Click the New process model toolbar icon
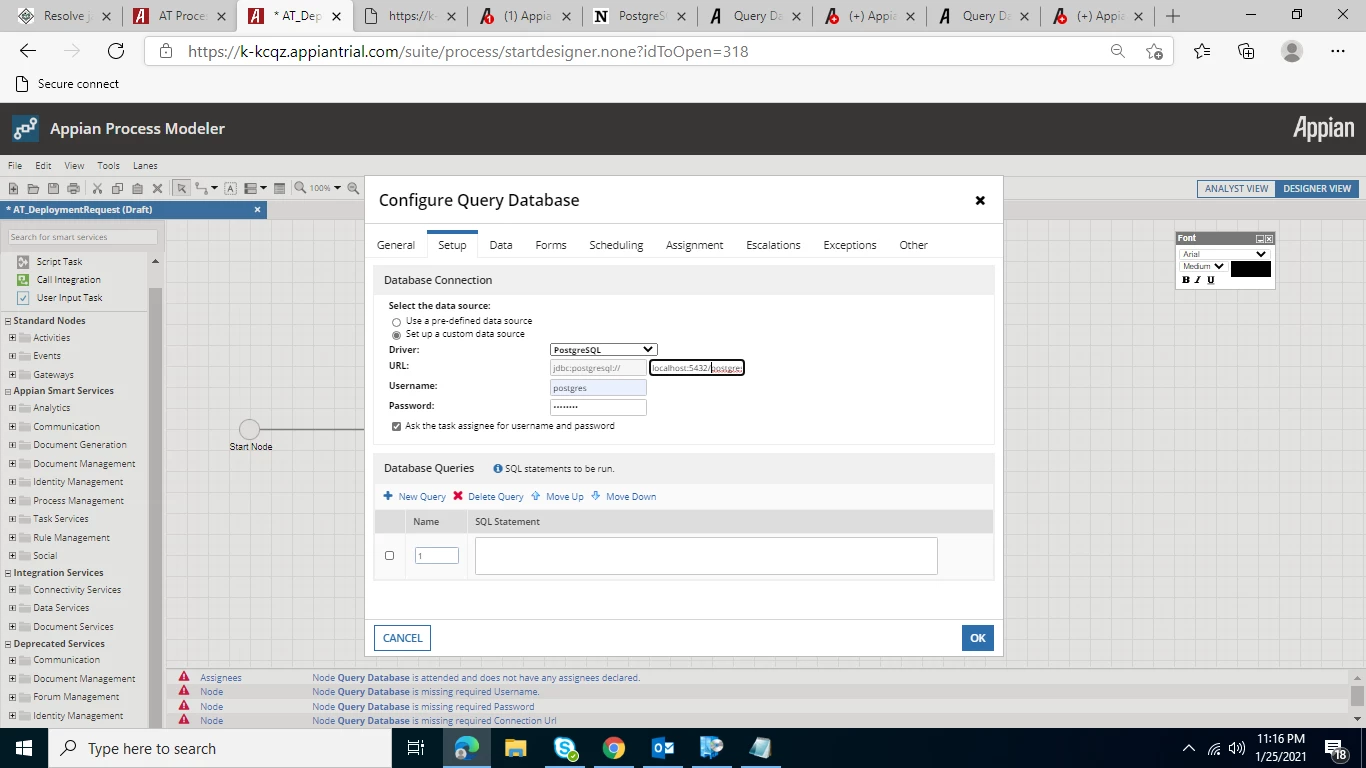 [x=13, y=188]
